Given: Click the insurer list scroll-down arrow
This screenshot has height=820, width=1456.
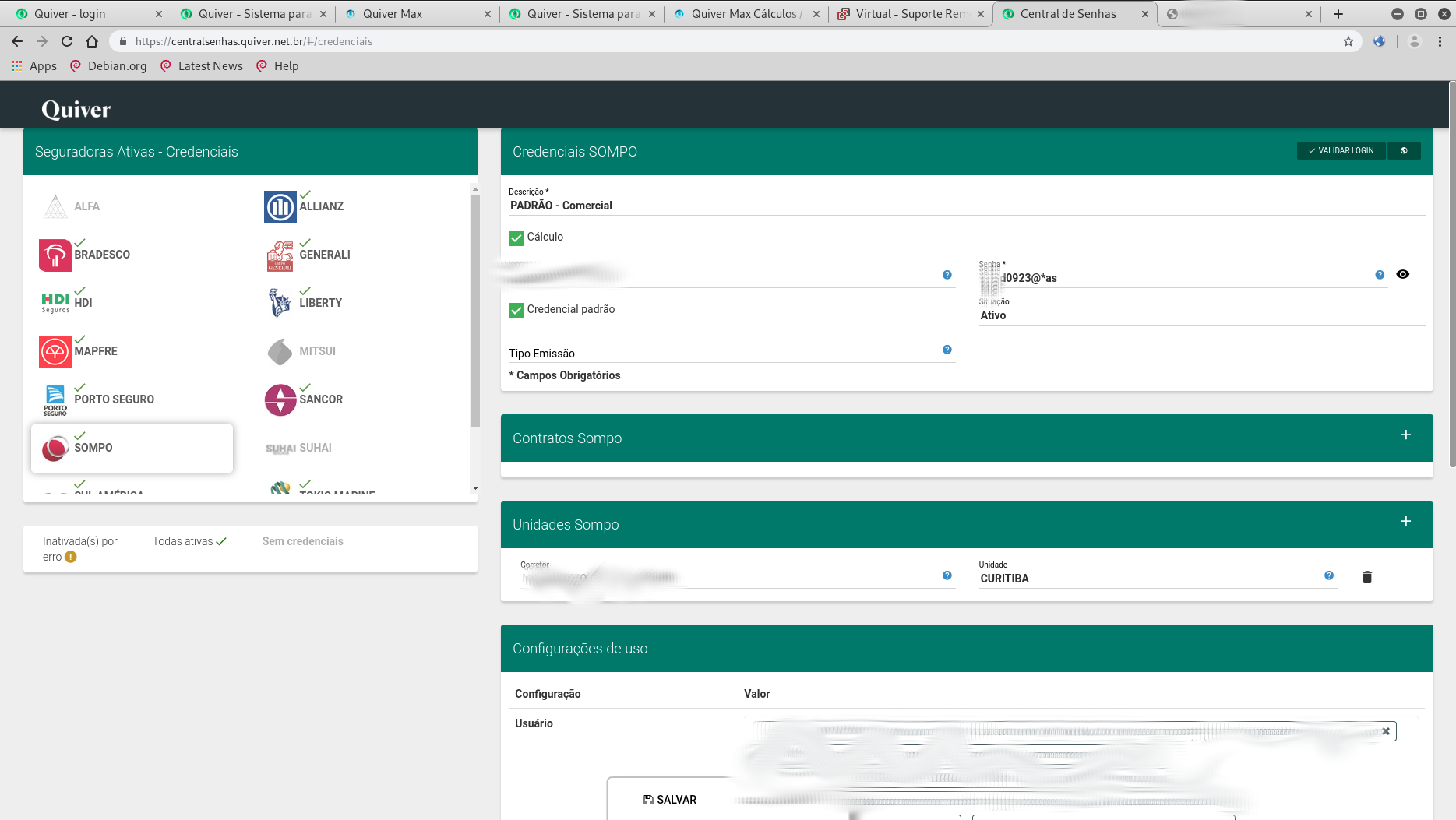Looking at the screenshot, I should pos(475,488).
